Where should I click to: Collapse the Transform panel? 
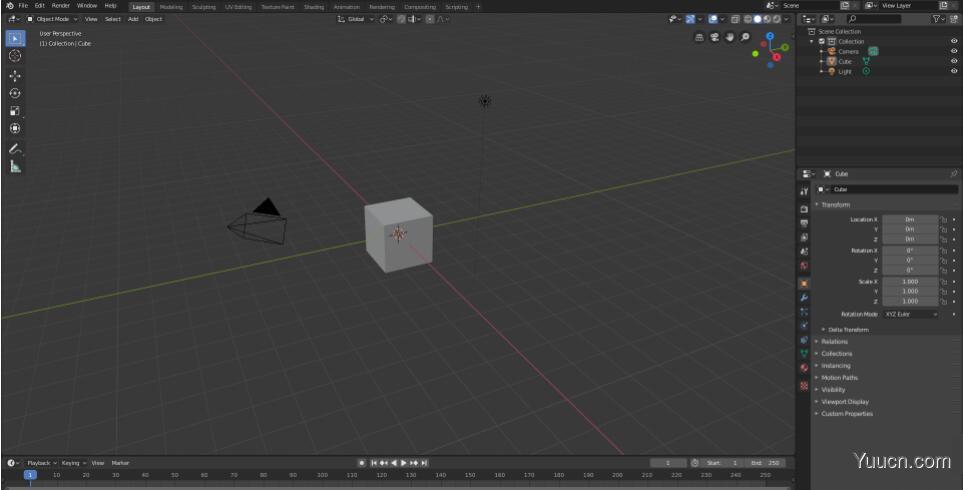point(835,204)
